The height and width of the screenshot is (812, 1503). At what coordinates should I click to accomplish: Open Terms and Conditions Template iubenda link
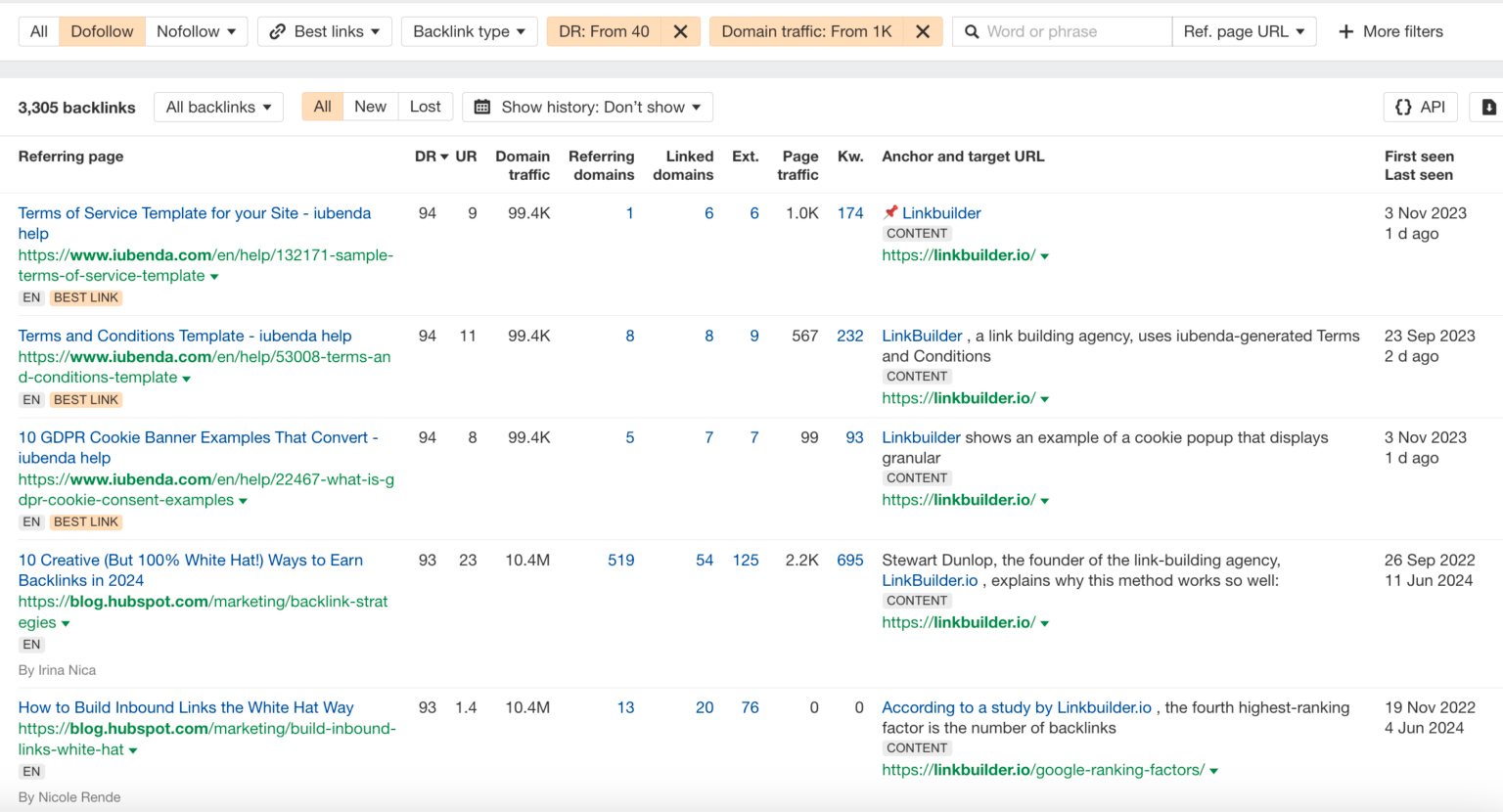click(185, 336)
